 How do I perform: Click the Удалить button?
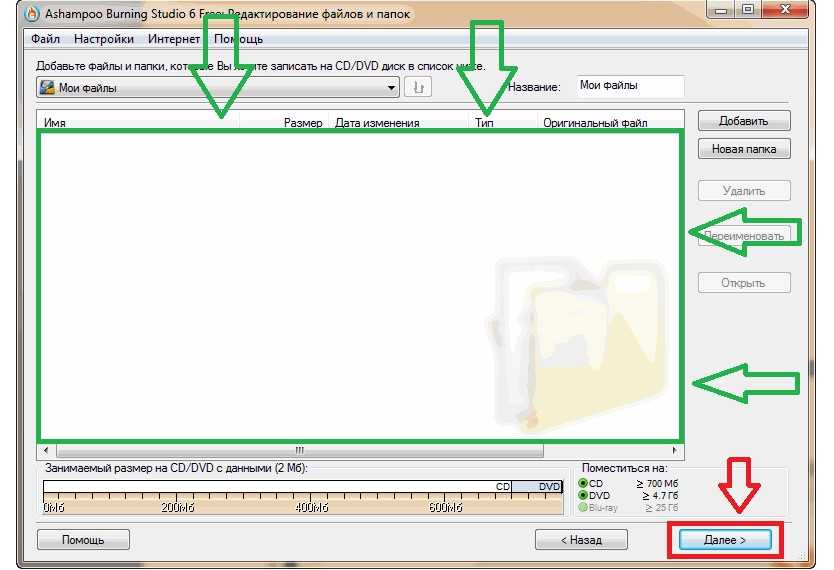744,191
